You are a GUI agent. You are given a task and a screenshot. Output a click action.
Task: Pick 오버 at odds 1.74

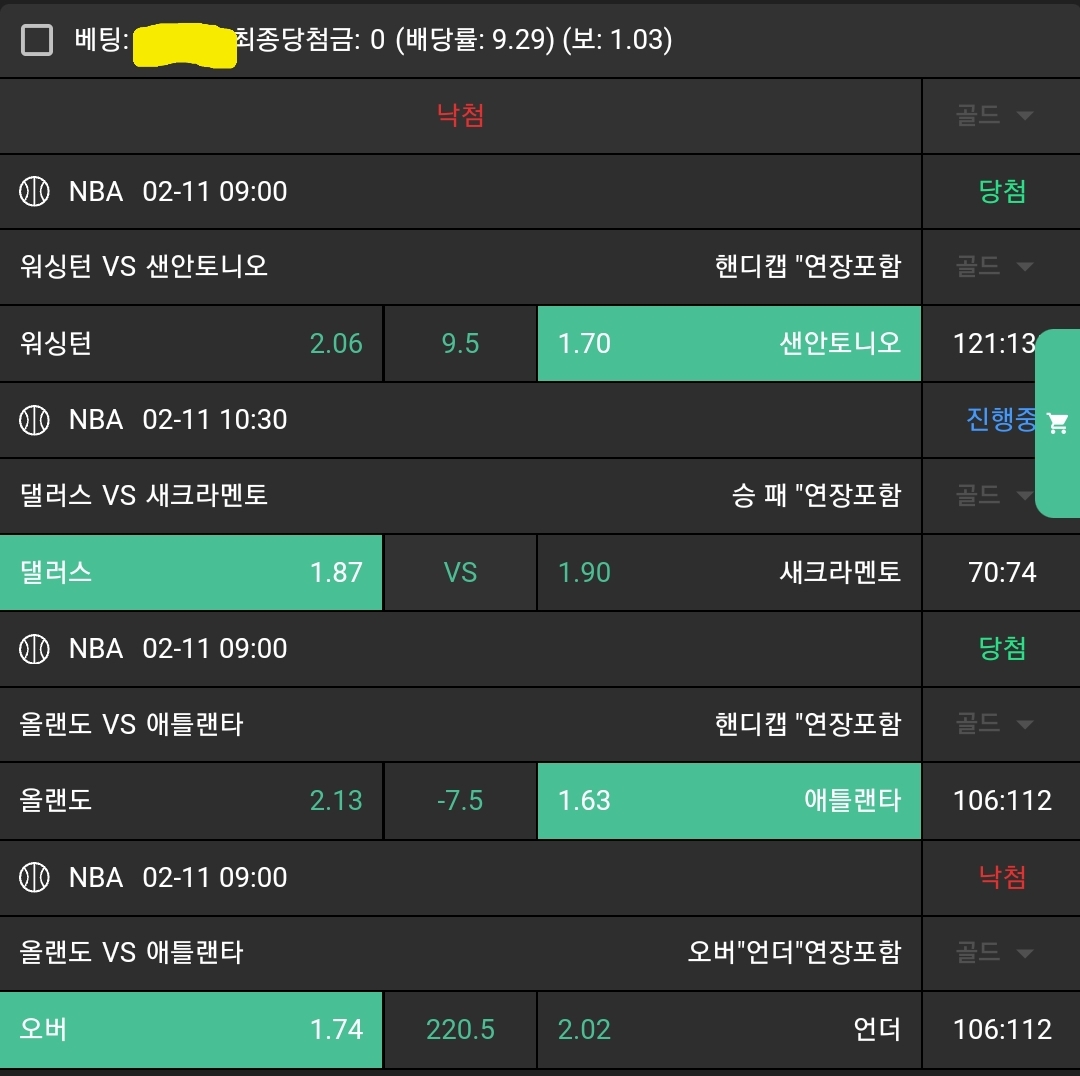pyautogui.click(x=191, y=1029)
